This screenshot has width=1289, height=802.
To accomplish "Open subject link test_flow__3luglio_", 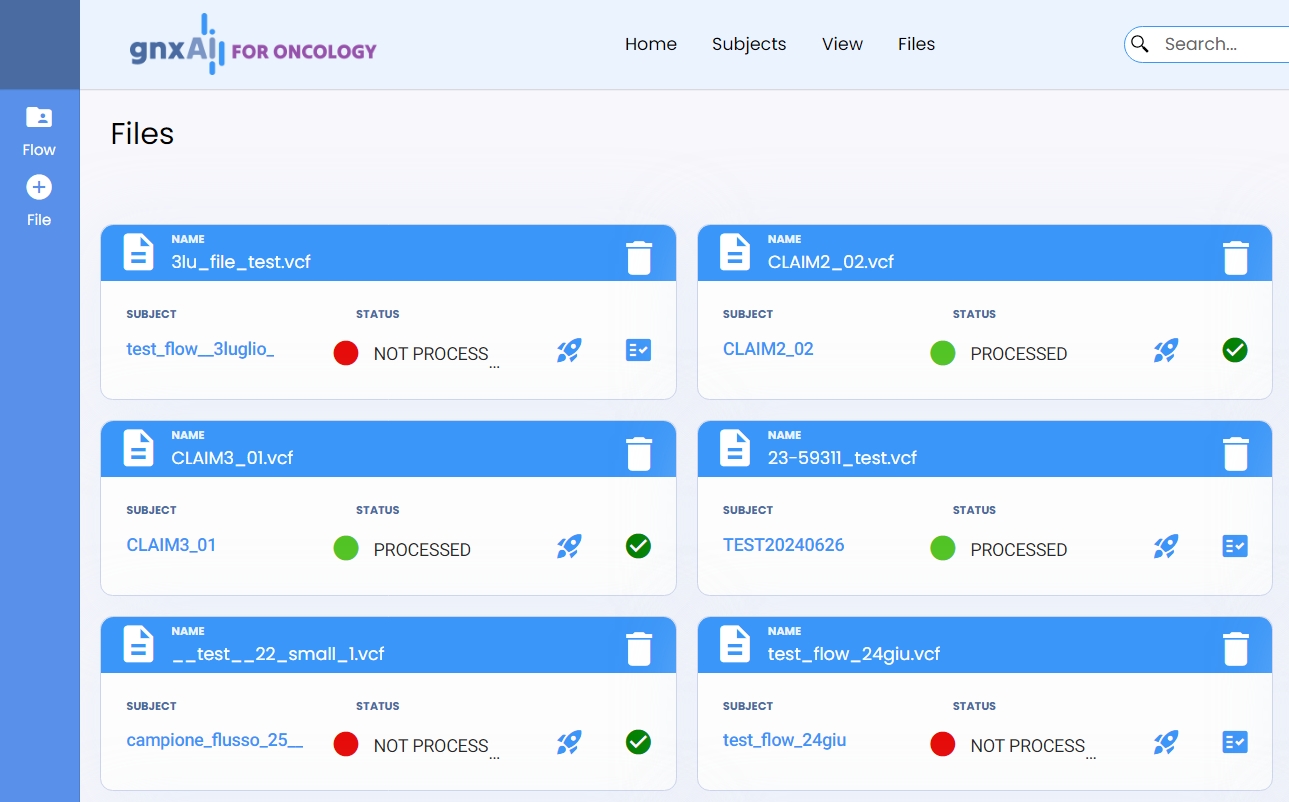I will tap(200, 349).
